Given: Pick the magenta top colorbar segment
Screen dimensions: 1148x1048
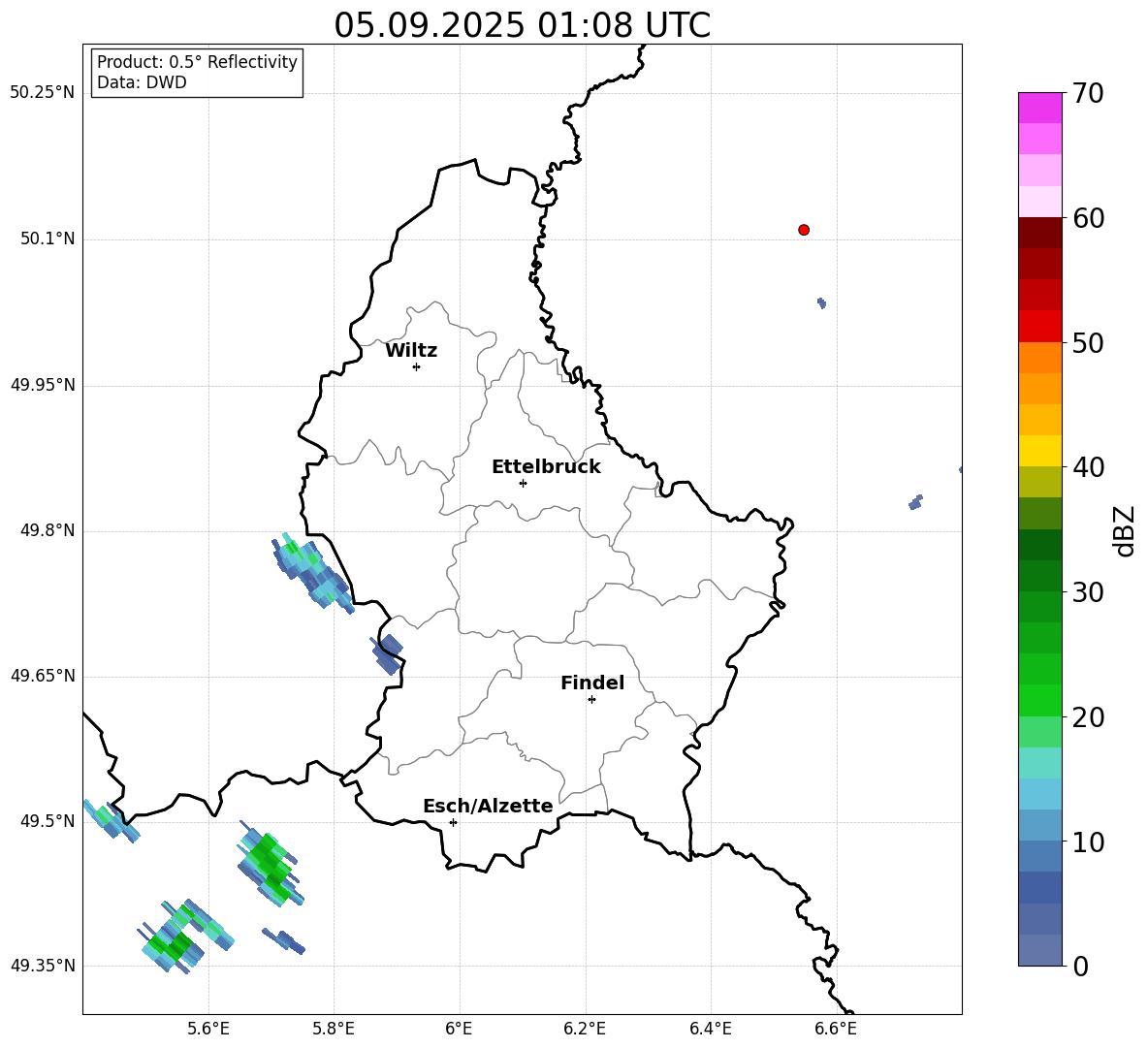Looking at the screenshot, I should [1039, 108].
